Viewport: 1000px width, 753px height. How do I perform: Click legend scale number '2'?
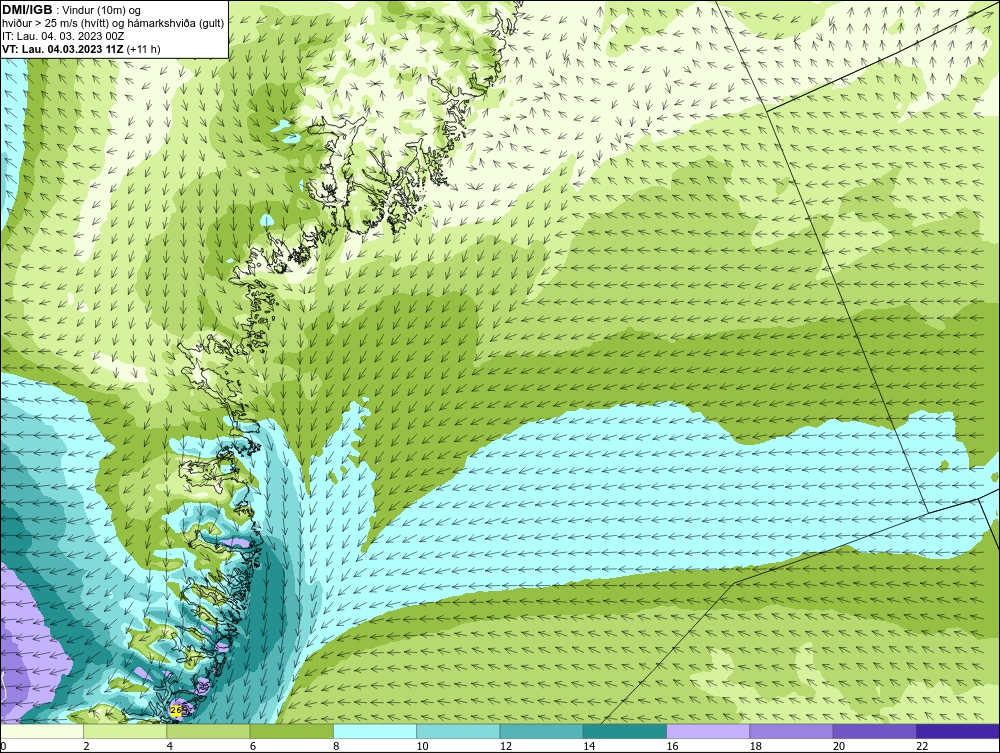(86, 747)
